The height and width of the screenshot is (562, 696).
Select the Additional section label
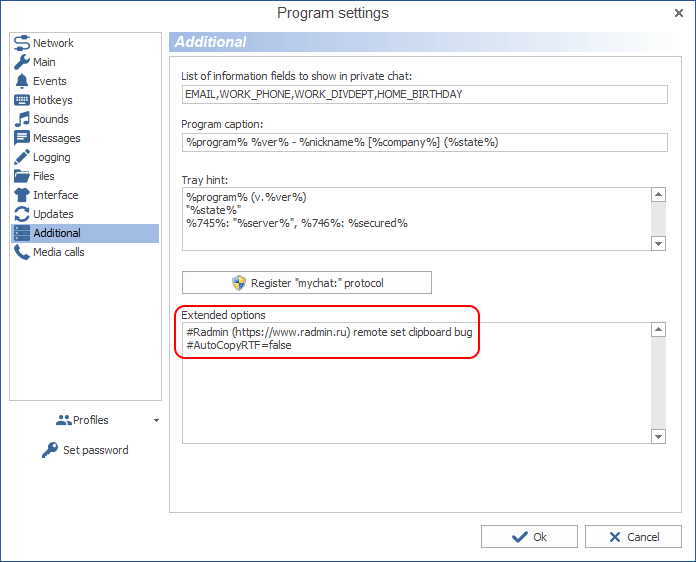coord(57,233)
